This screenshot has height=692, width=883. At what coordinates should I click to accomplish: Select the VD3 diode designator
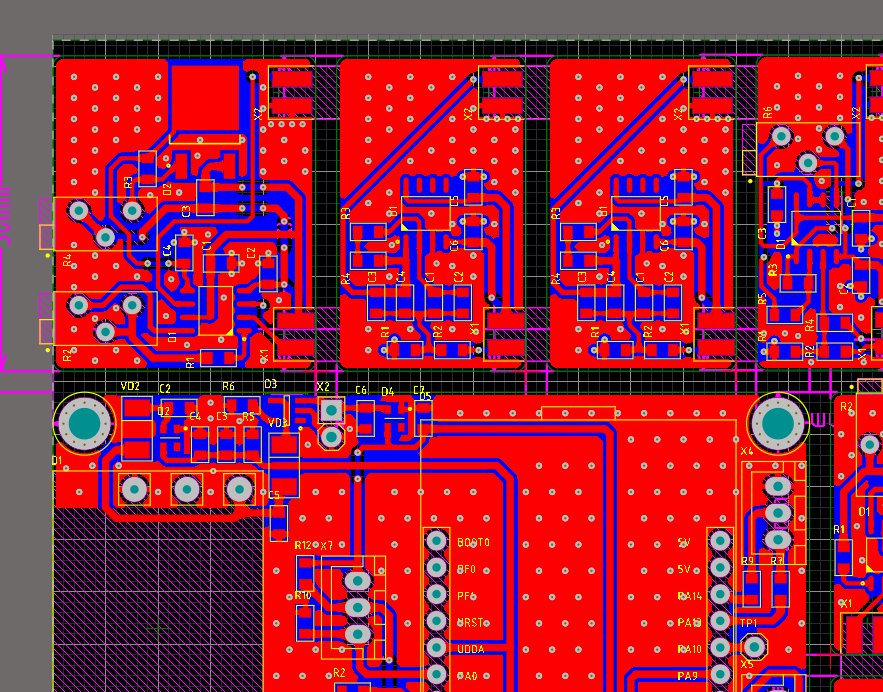click(278, 423)
